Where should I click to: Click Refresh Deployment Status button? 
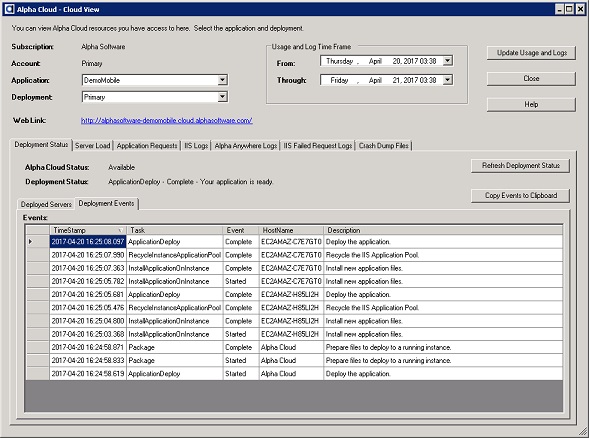click(x=520, y=166)
